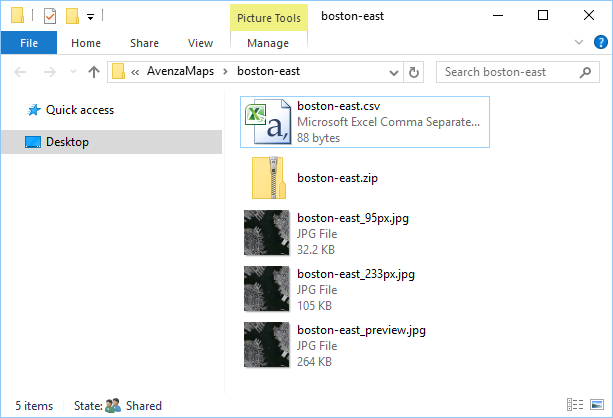613x418 pixels.
Task: Click the magnifier search icon
Action: pos(585,72)
